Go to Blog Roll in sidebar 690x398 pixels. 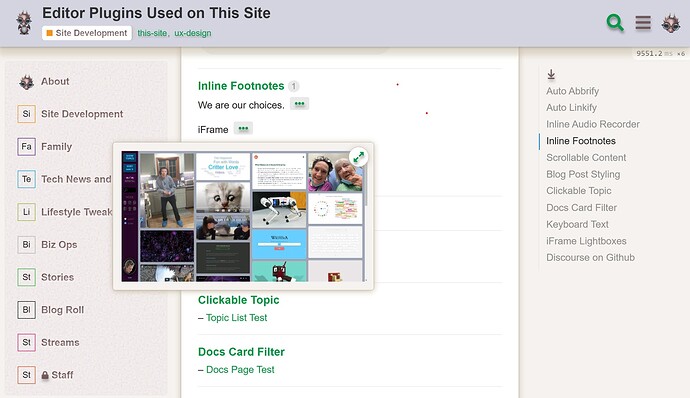[x=62, y=310]
